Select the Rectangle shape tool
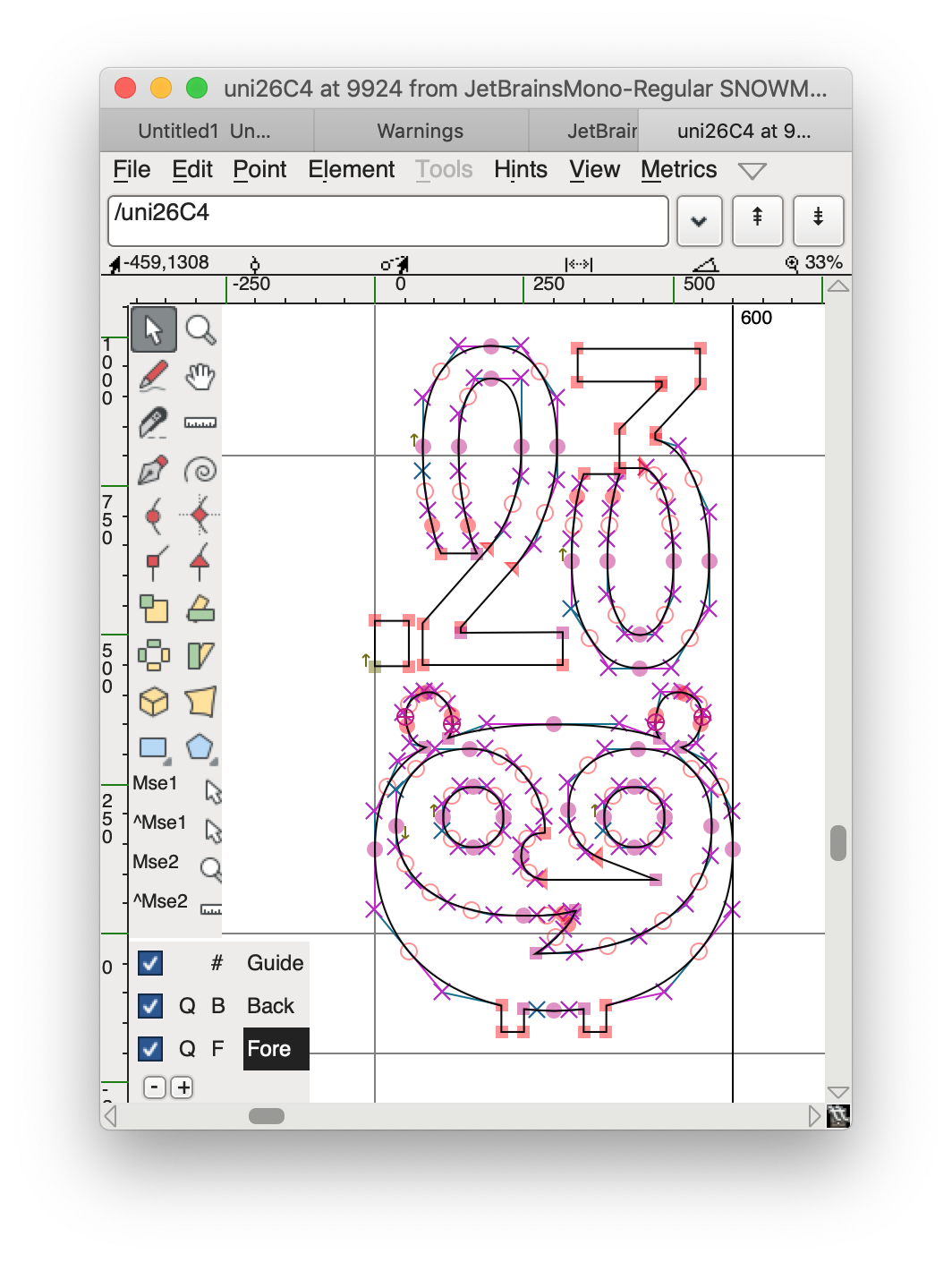This screenshot has width=952, height=1262. click(154, 748)
